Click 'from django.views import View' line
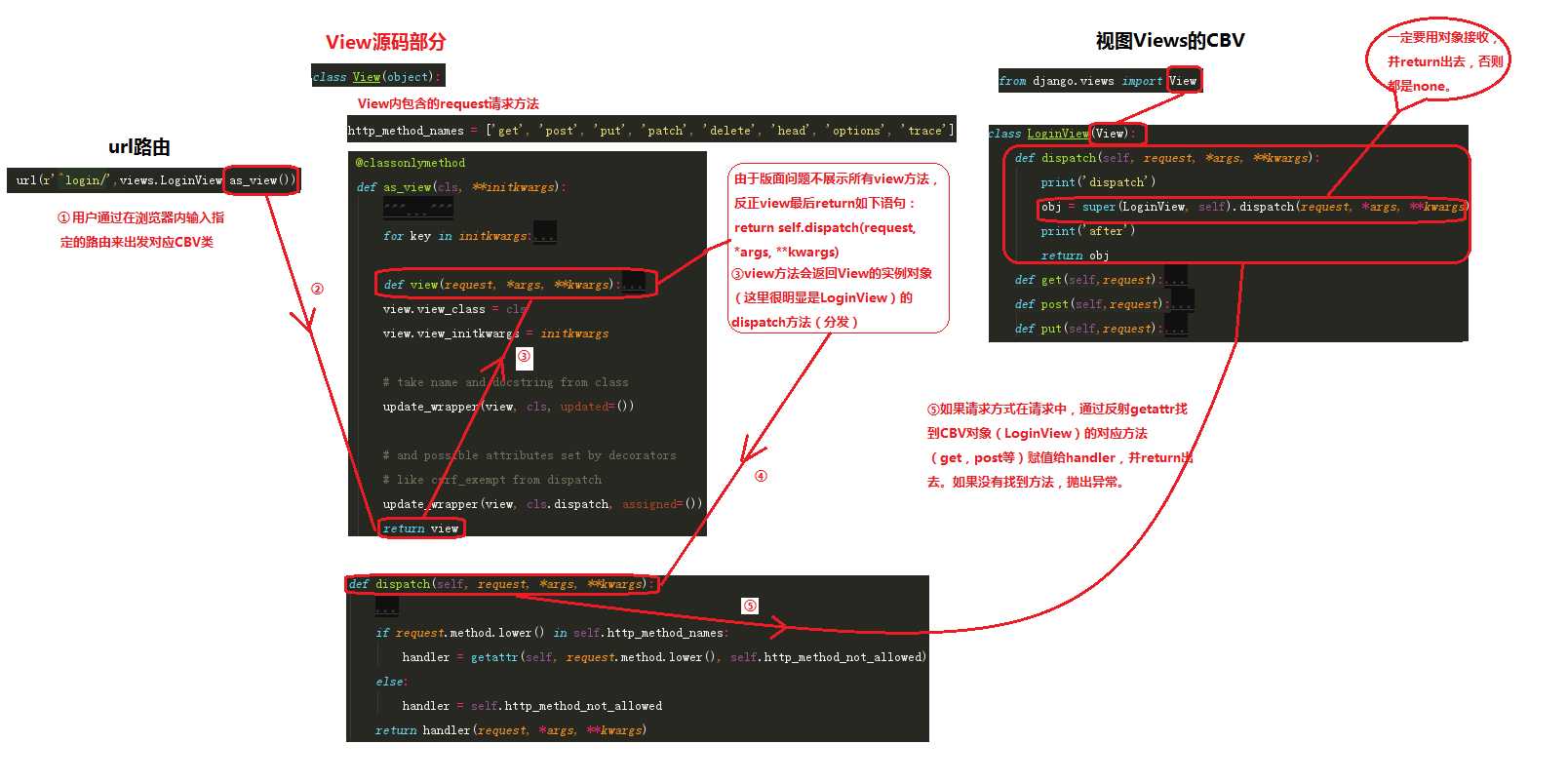The width and height of the screenshot is (1568, 783). (x=1098, y=81)
